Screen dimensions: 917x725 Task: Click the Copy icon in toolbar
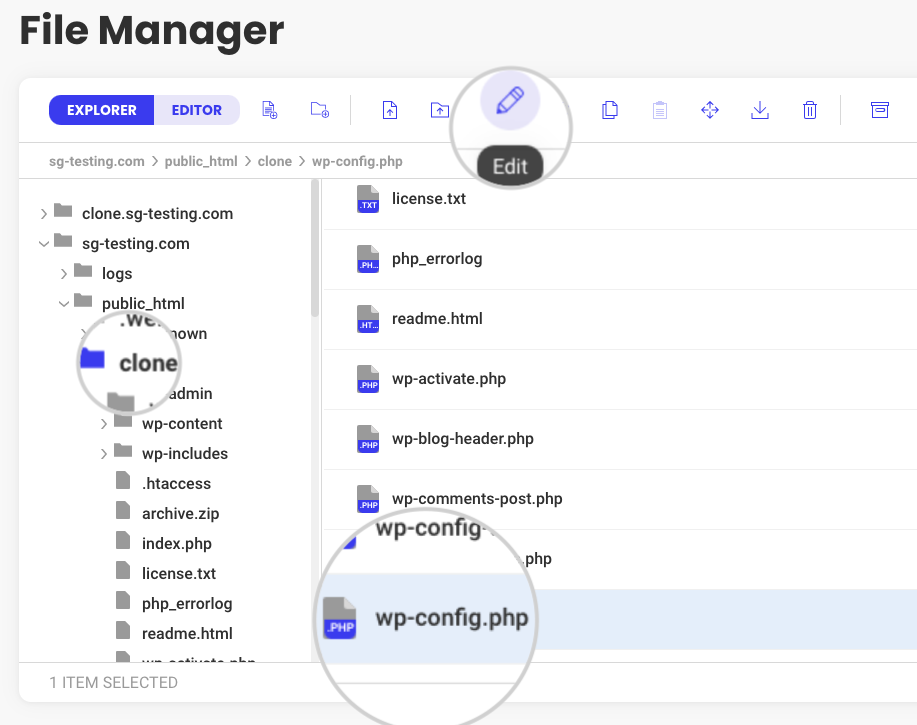point(610,110)
